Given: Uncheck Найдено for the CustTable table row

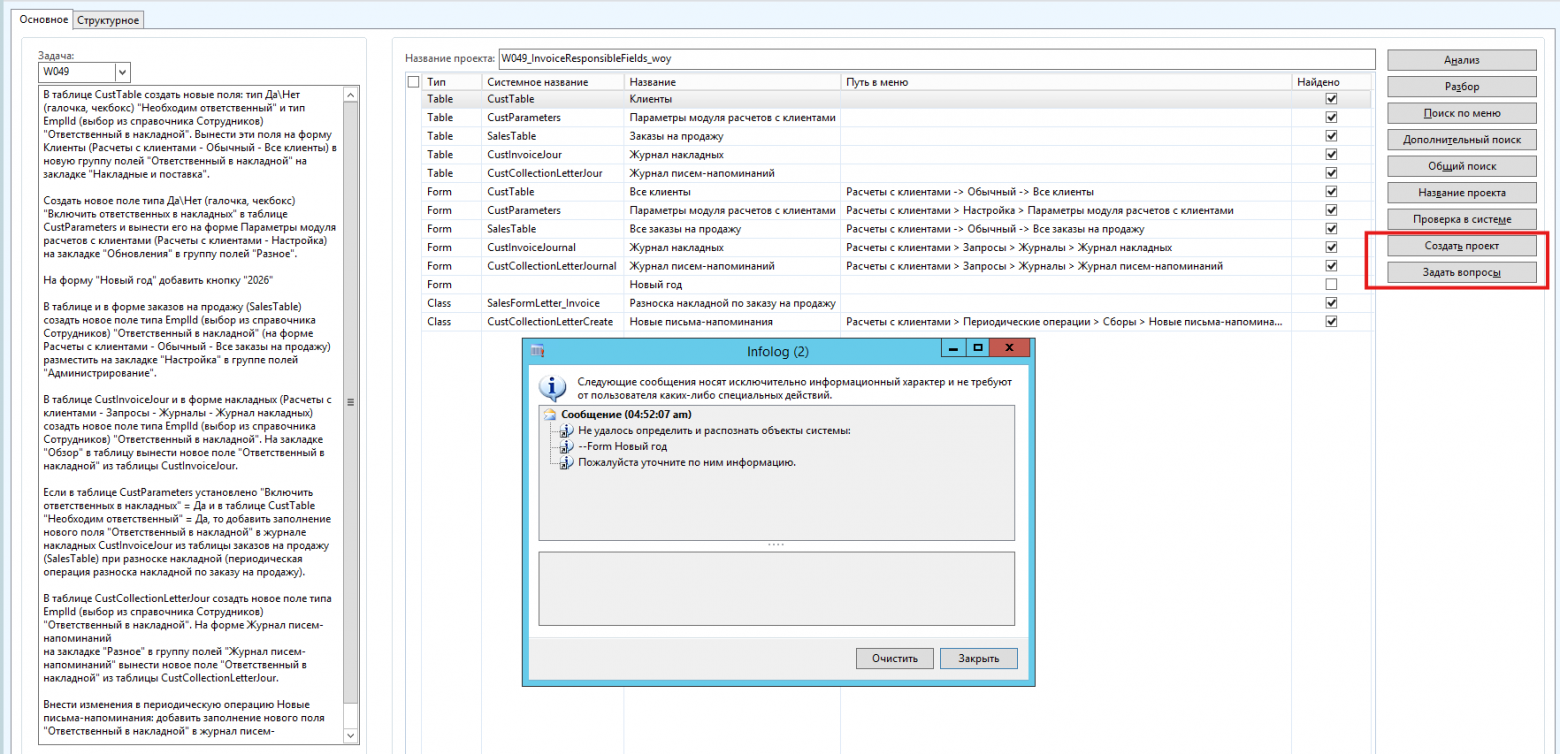Looking at the screenshot, I should click(x=1330, y=99).
